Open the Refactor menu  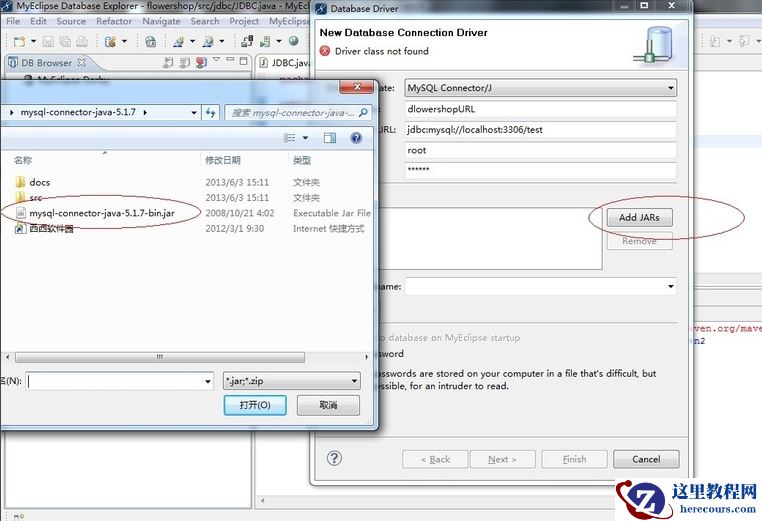tap(114, 21)
